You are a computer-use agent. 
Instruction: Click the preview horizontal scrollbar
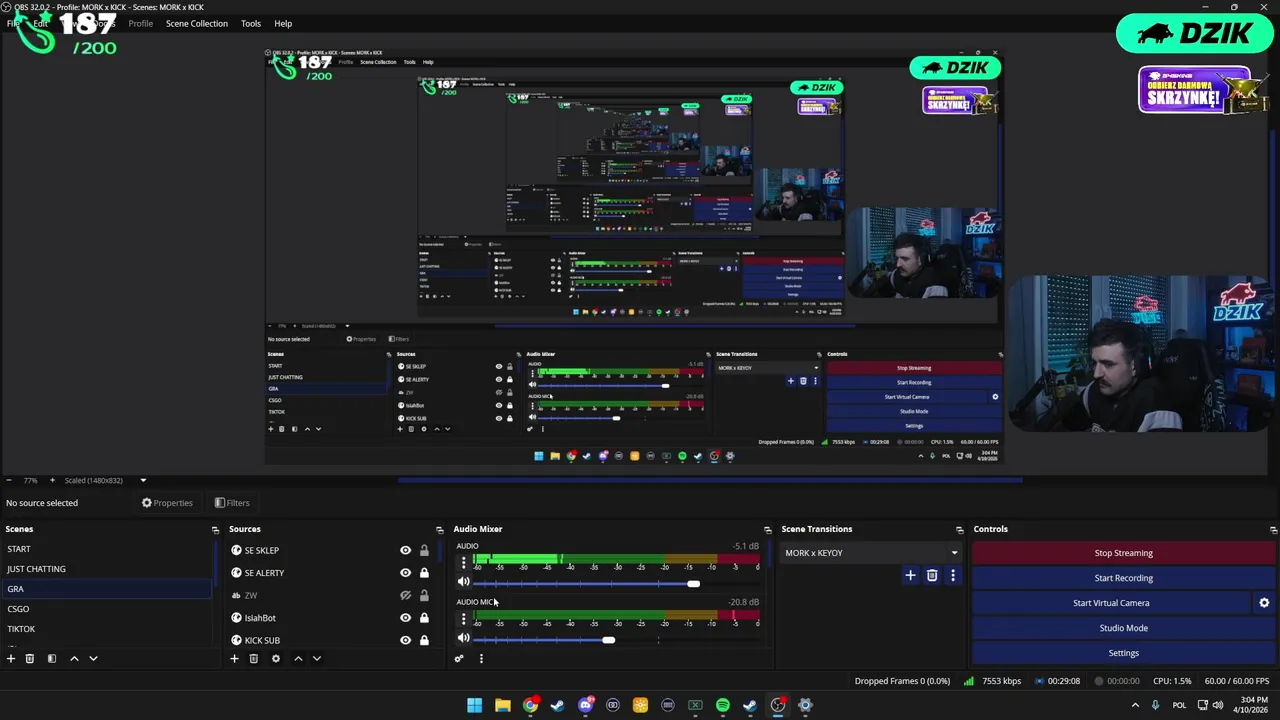710,480
